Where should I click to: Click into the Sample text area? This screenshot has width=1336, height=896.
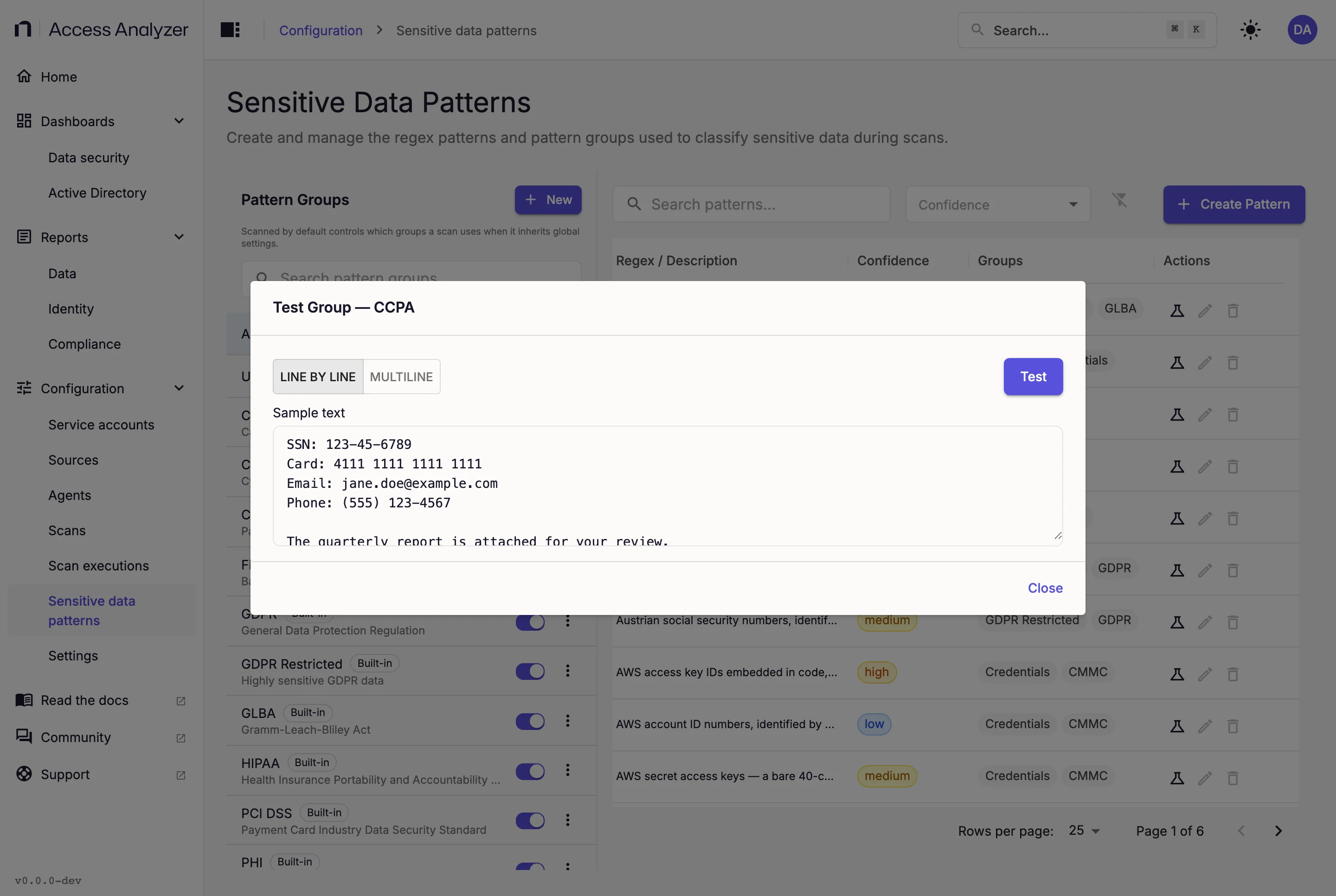[x=668, y=486]
